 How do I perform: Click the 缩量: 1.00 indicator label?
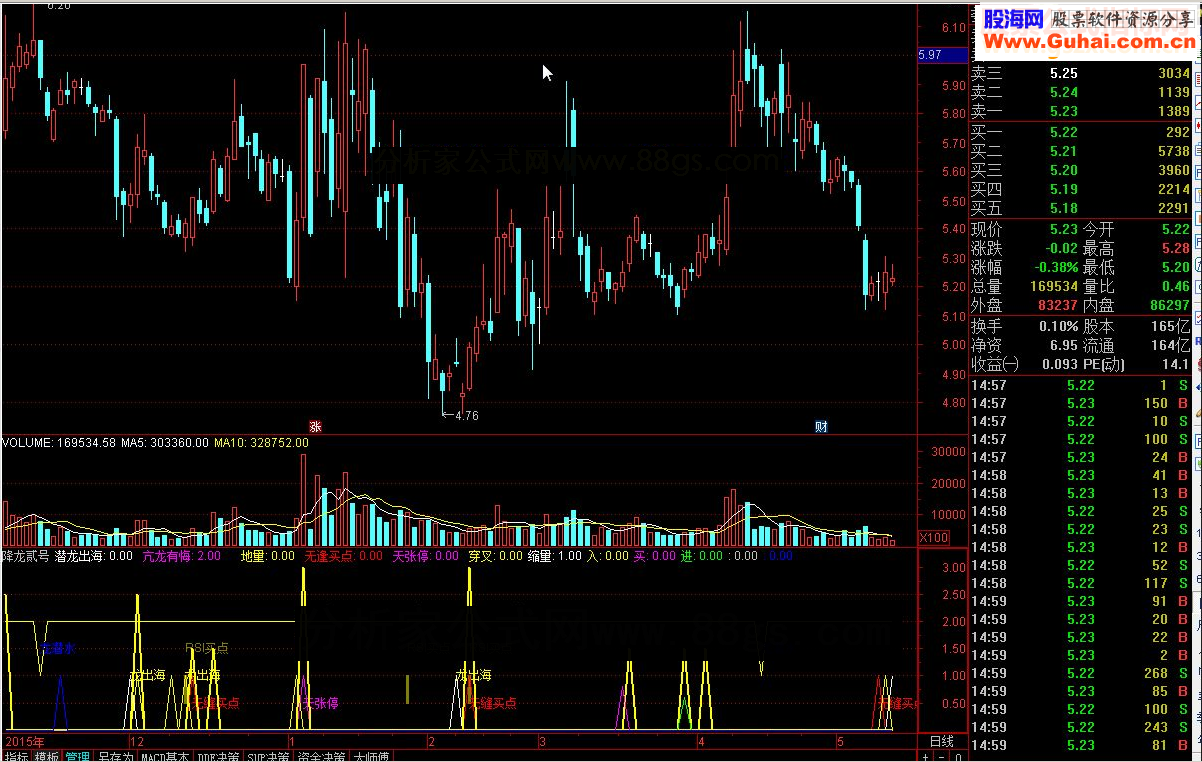point(555,556)
